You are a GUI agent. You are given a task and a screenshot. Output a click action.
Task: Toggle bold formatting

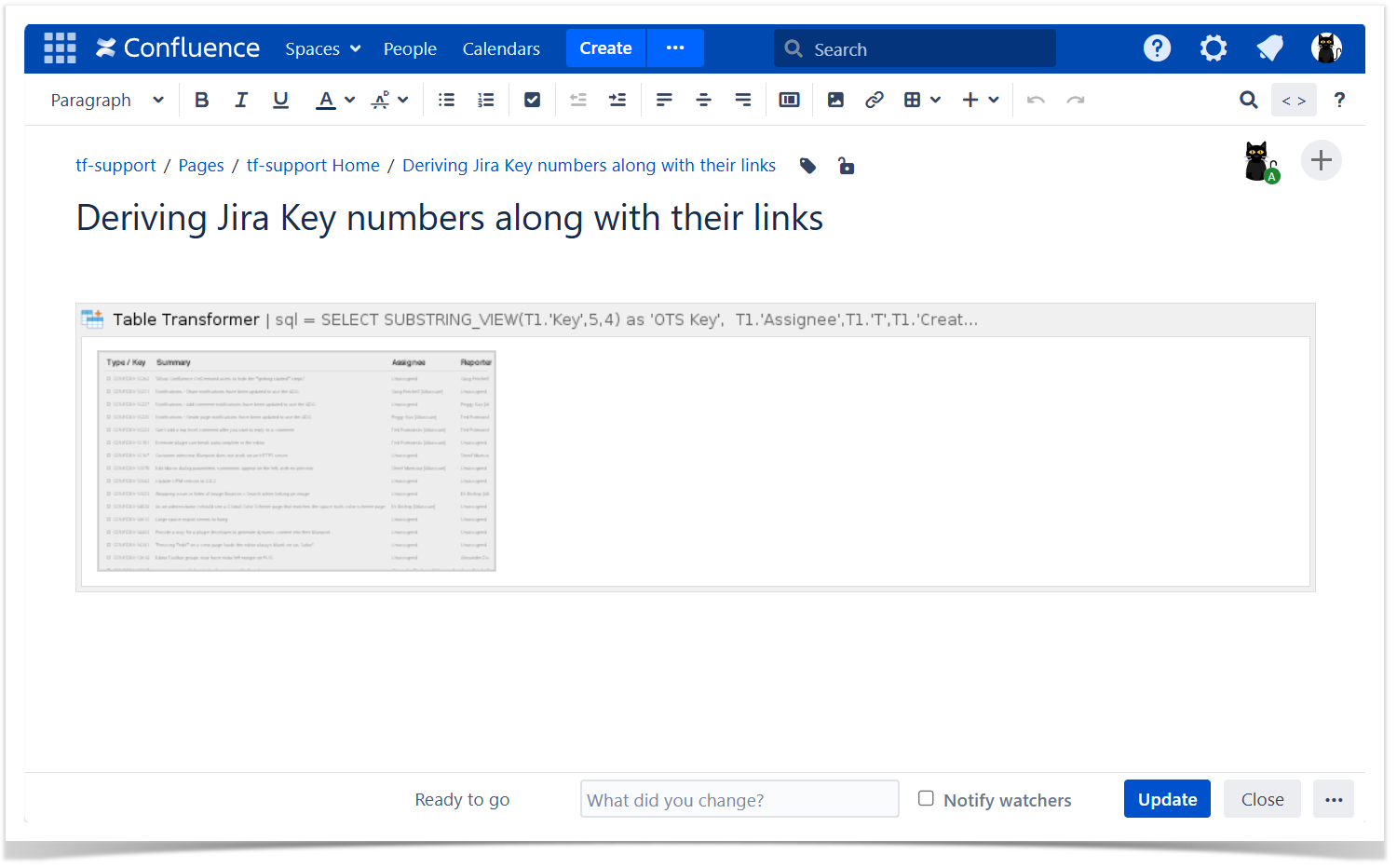(x=201, y=100)
